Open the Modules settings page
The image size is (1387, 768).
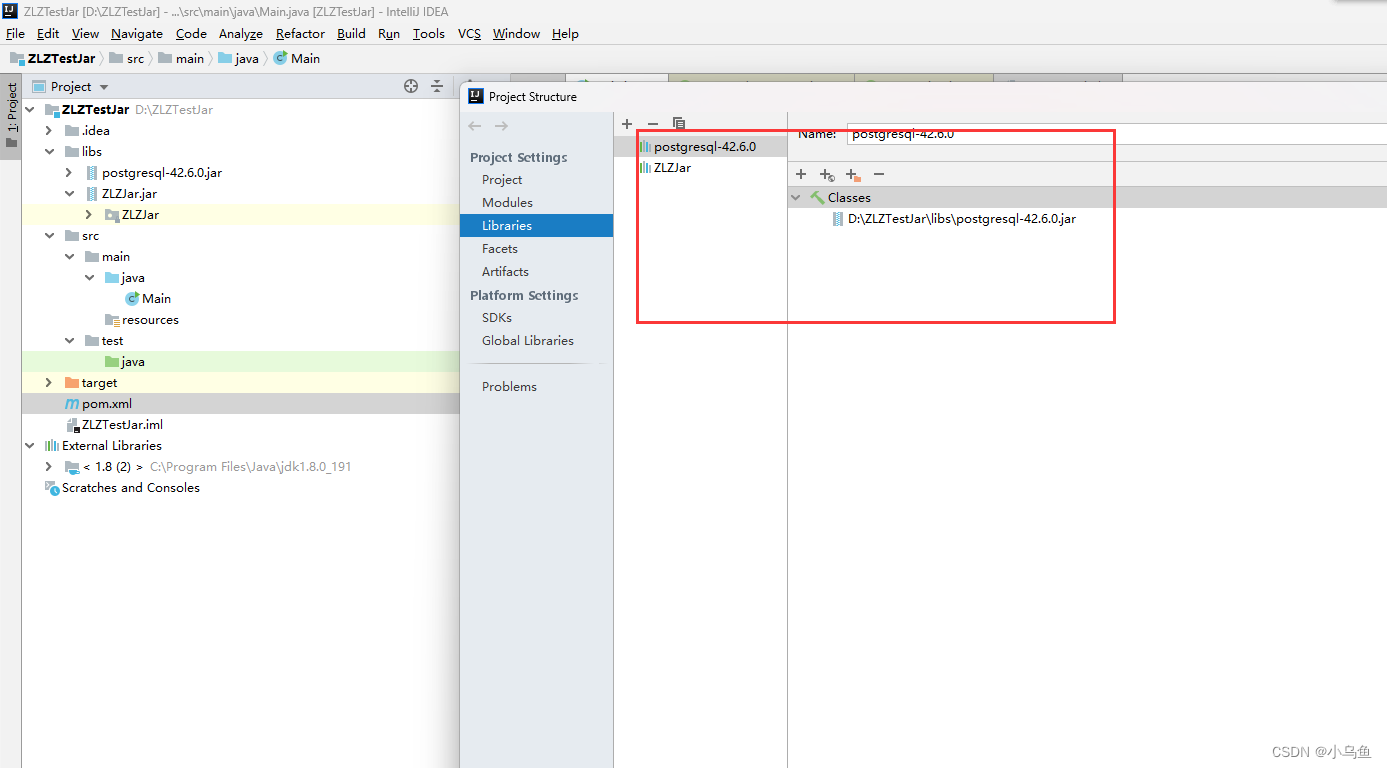point(507,203)
